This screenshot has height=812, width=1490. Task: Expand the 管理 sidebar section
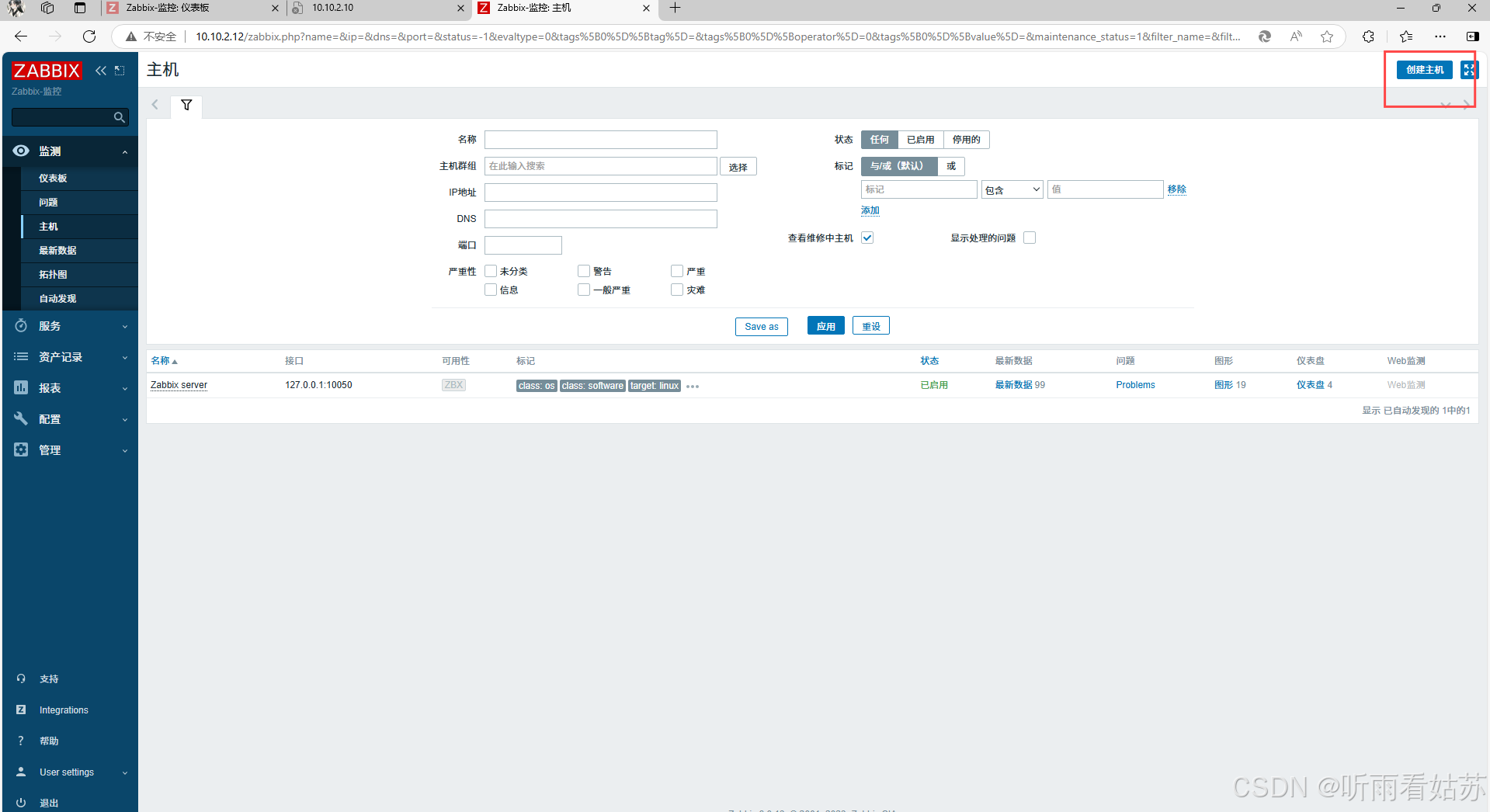124,450
